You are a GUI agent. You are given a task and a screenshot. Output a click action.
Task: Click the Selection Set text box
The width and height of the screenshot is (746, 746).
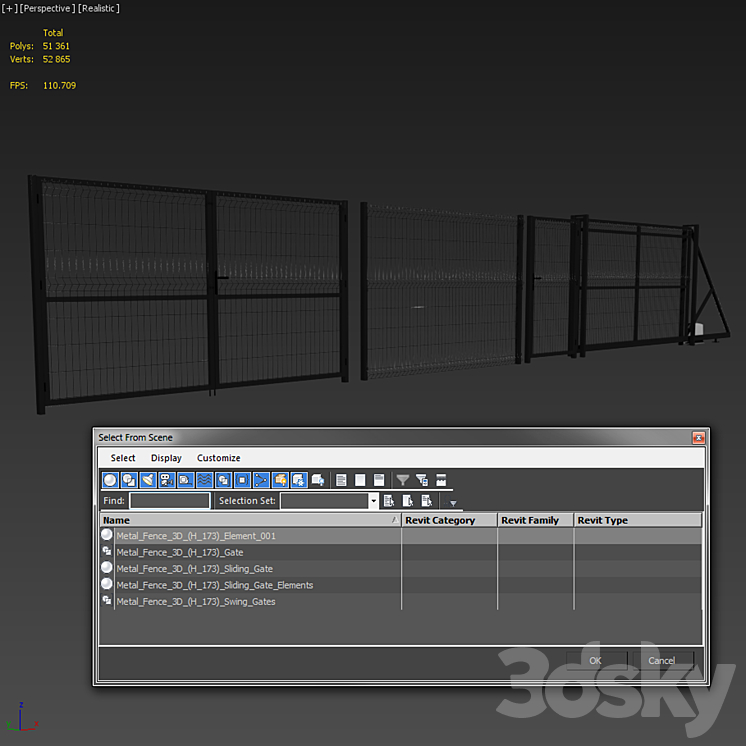(325, 501)
